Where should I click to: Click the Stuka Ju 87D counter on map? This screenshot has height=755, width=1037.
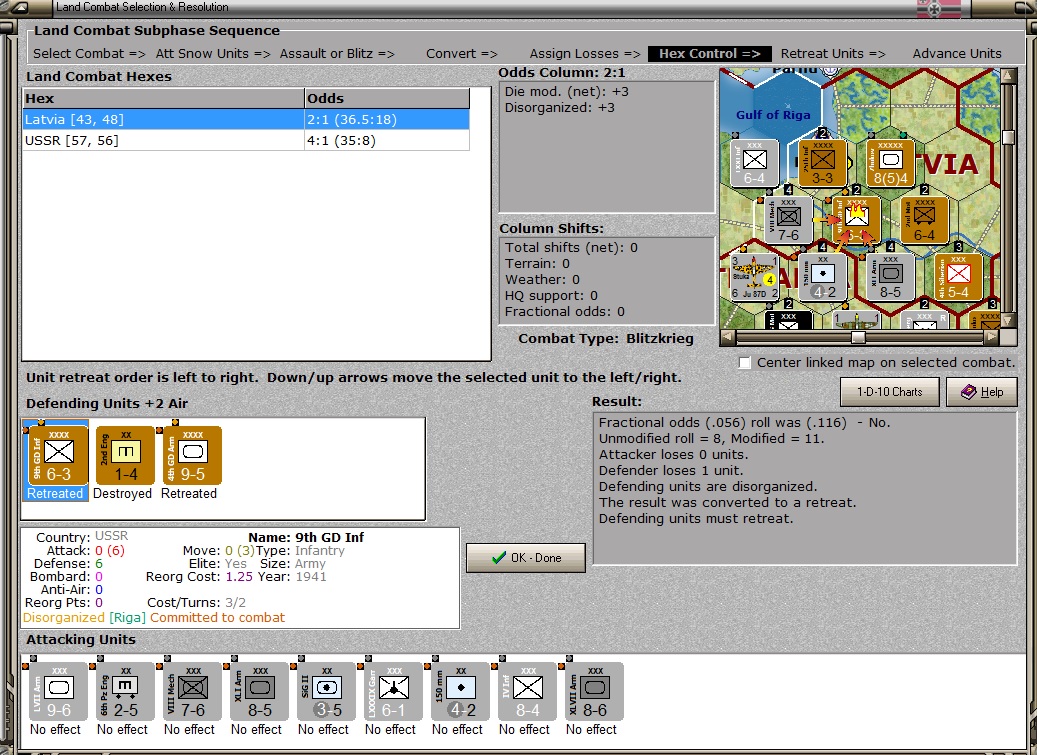[754, 278]
